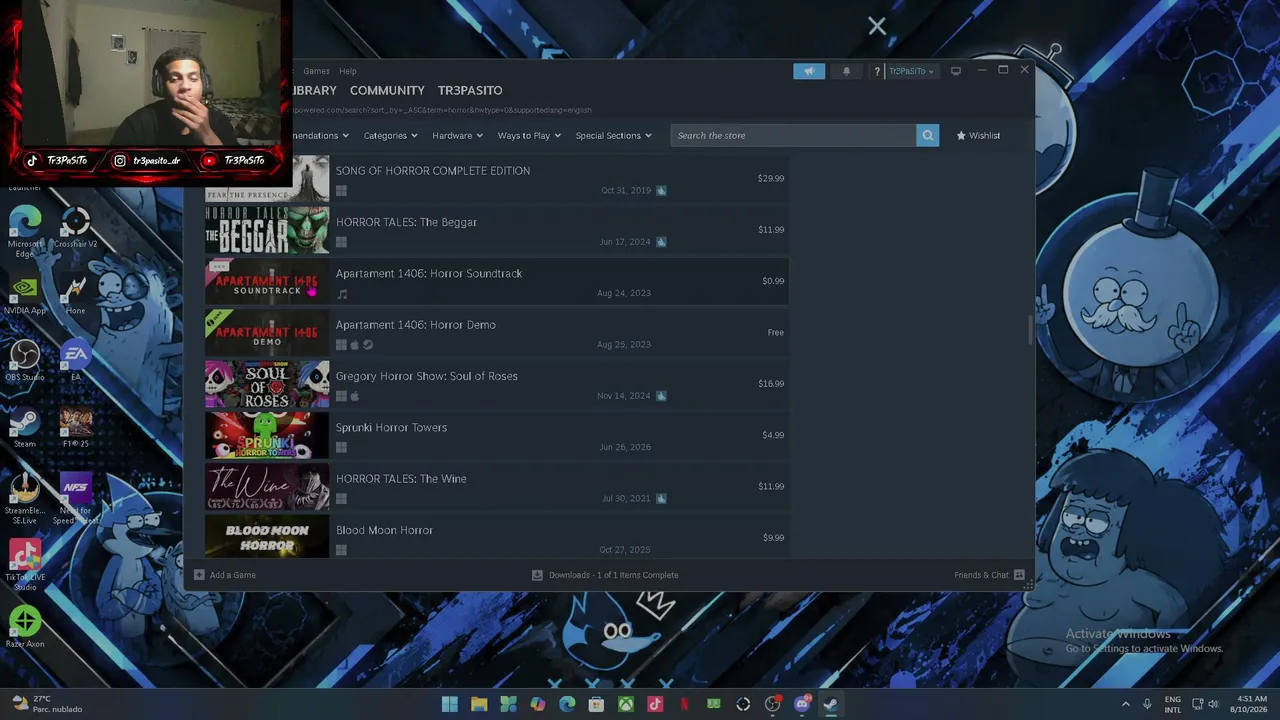Show hidden system tray icons

pos(1125,704)
